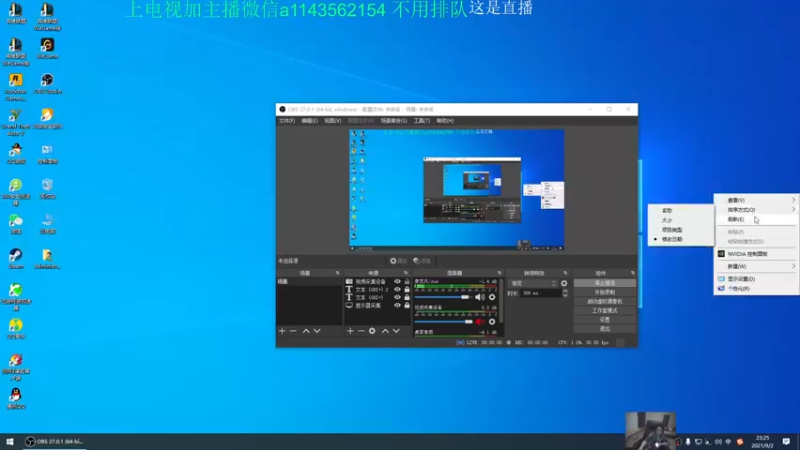
Task: Click the transition duration 300 ms field
Action: [540, 293]
